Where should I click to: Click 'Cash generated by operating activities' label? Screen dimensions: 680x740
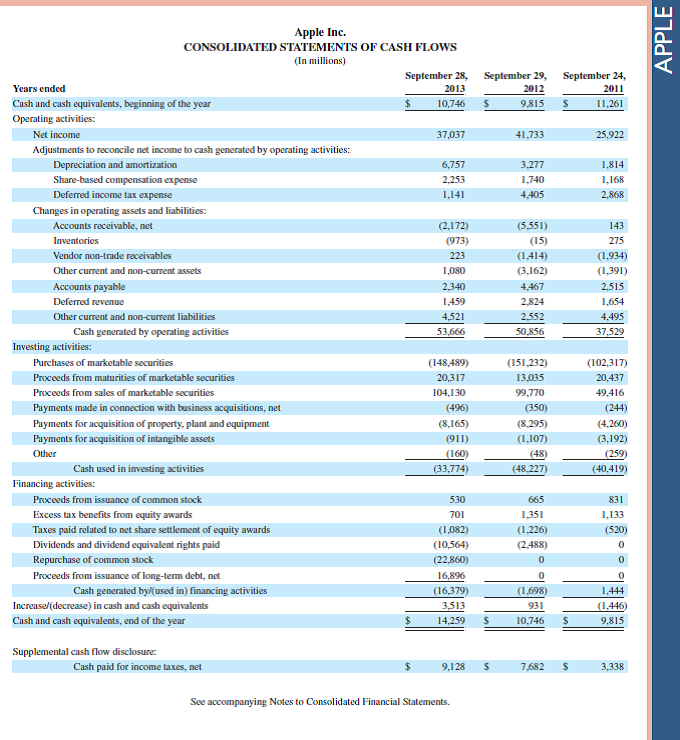(151, 332)
